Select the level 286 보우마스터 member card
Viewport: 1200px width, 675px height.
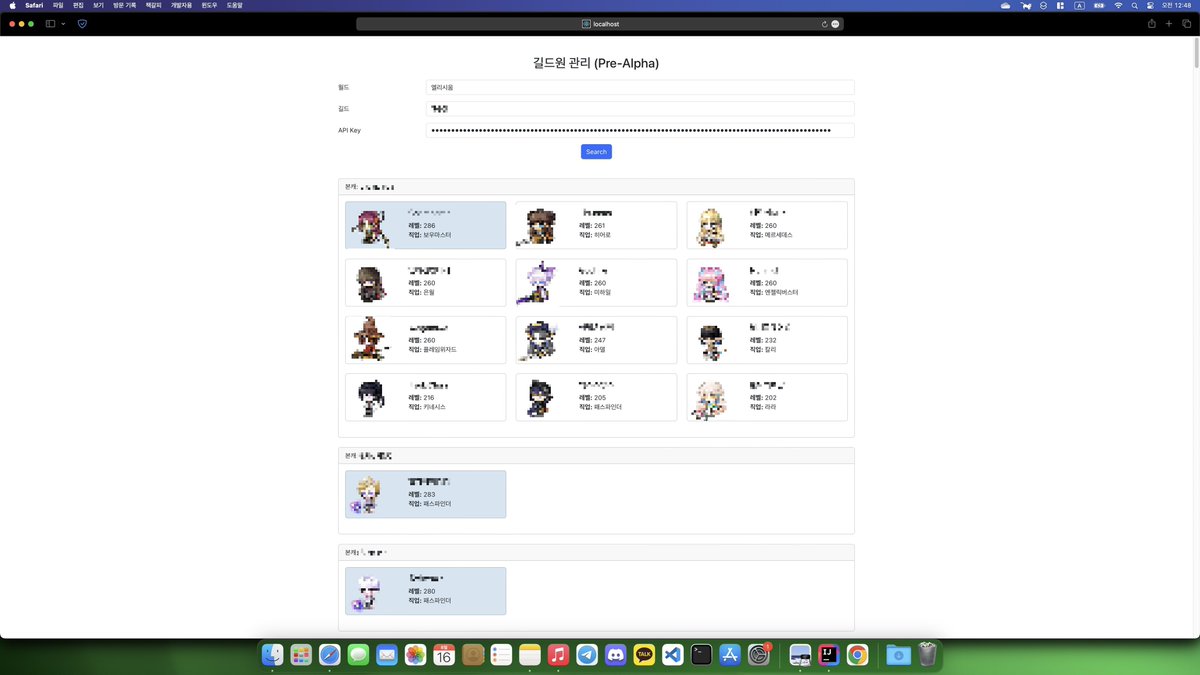coord(425,225)
